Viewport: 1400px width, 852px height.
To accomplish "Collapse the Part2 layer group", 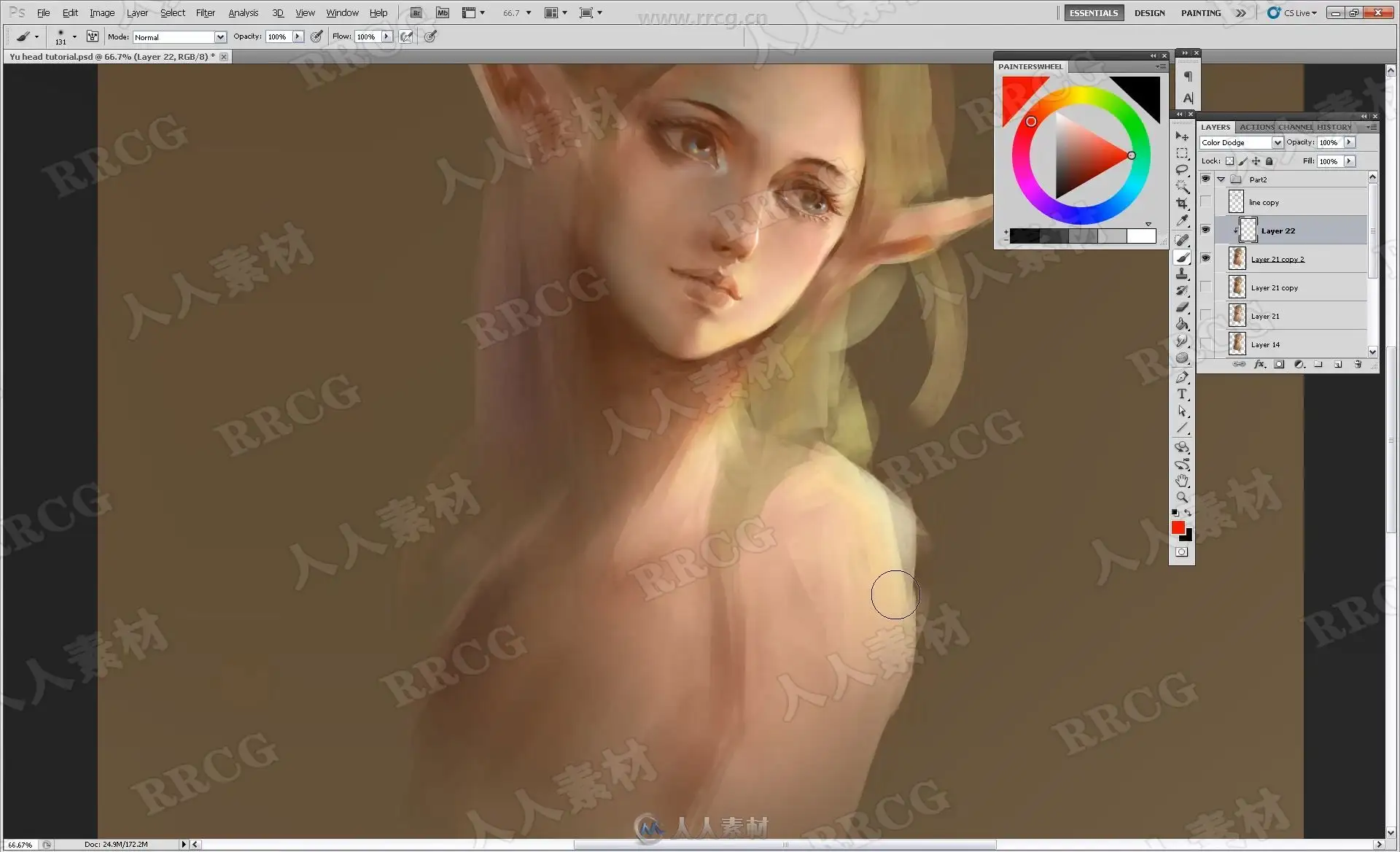I will click(x=1221, y=179).
